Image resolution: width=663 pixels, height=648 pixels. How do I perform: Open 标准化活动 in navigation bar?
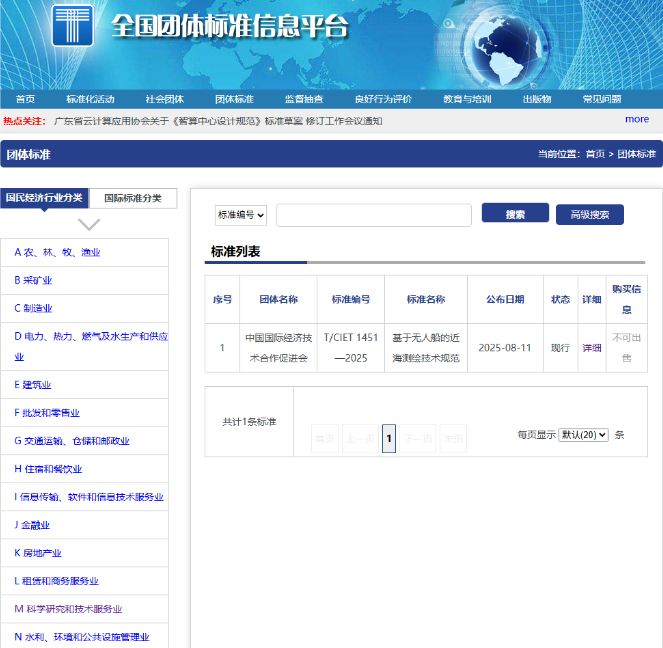[x=90, y=99]
